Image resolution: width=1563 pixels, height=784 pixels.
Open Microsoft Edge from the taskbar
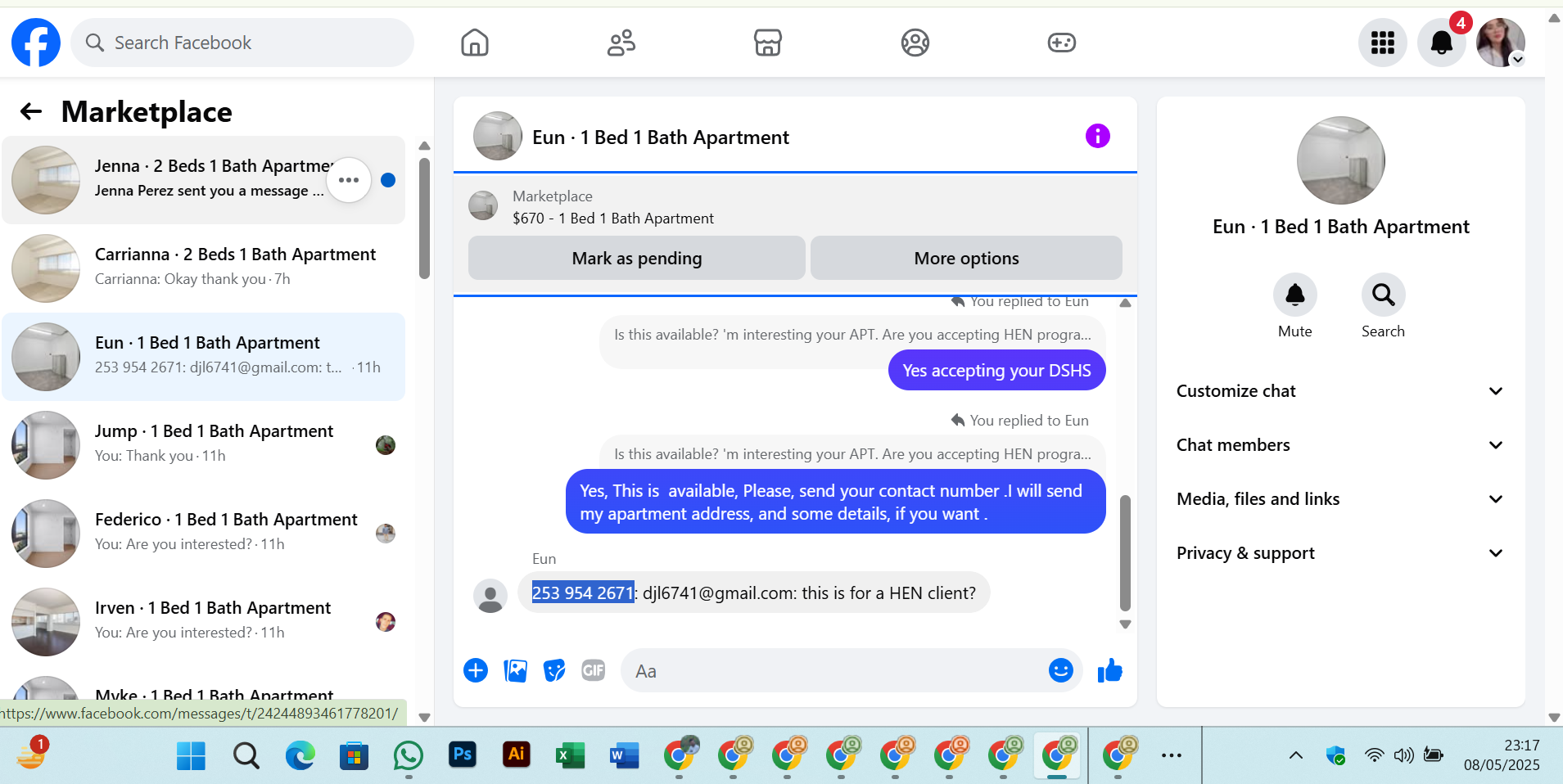tap(300, 755)
